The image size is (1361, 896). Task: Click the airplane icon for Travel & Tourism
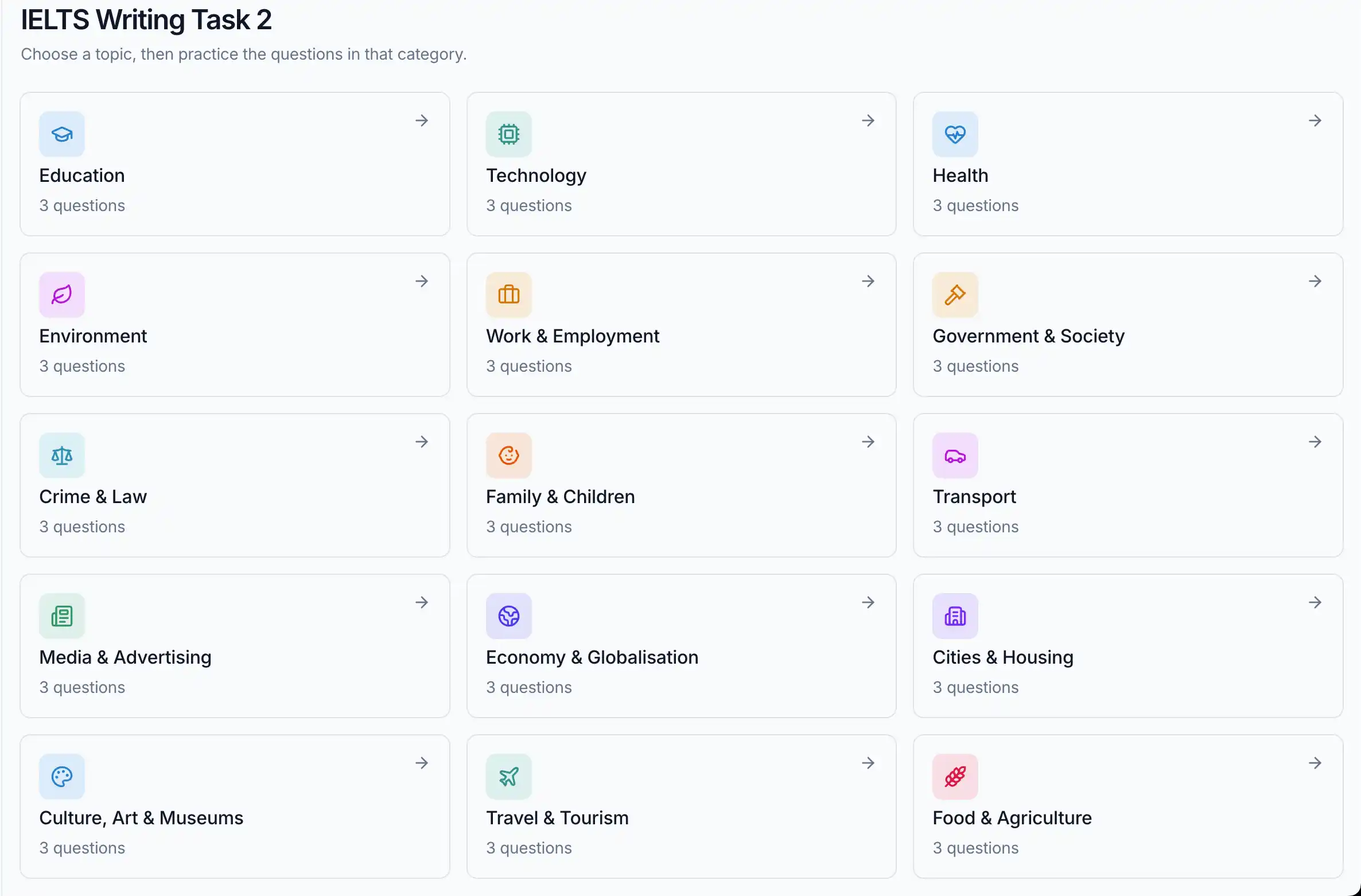tap(508, 777)
